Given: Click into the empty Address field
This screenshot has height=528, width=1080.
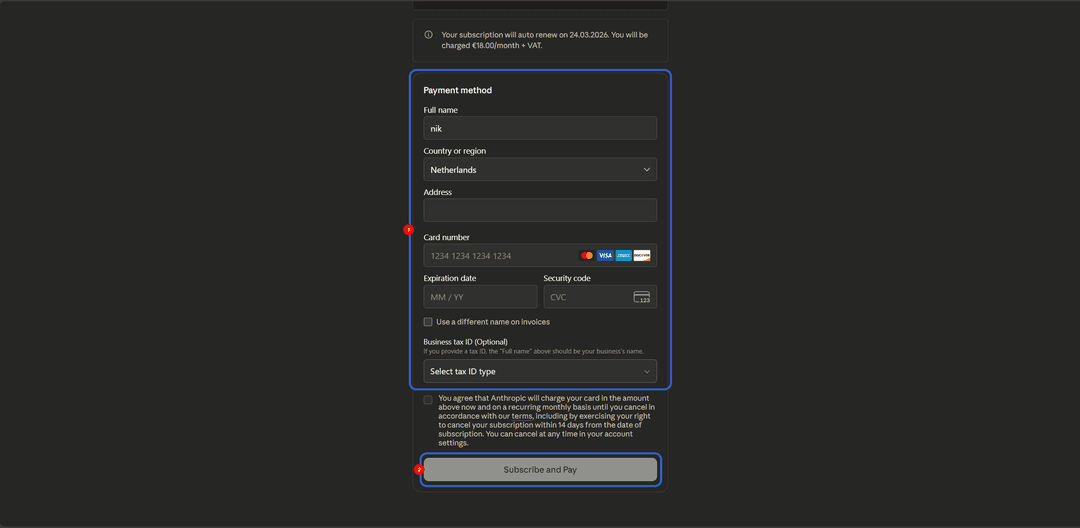Looking at the screenshot, I should (x=540, y=210).
